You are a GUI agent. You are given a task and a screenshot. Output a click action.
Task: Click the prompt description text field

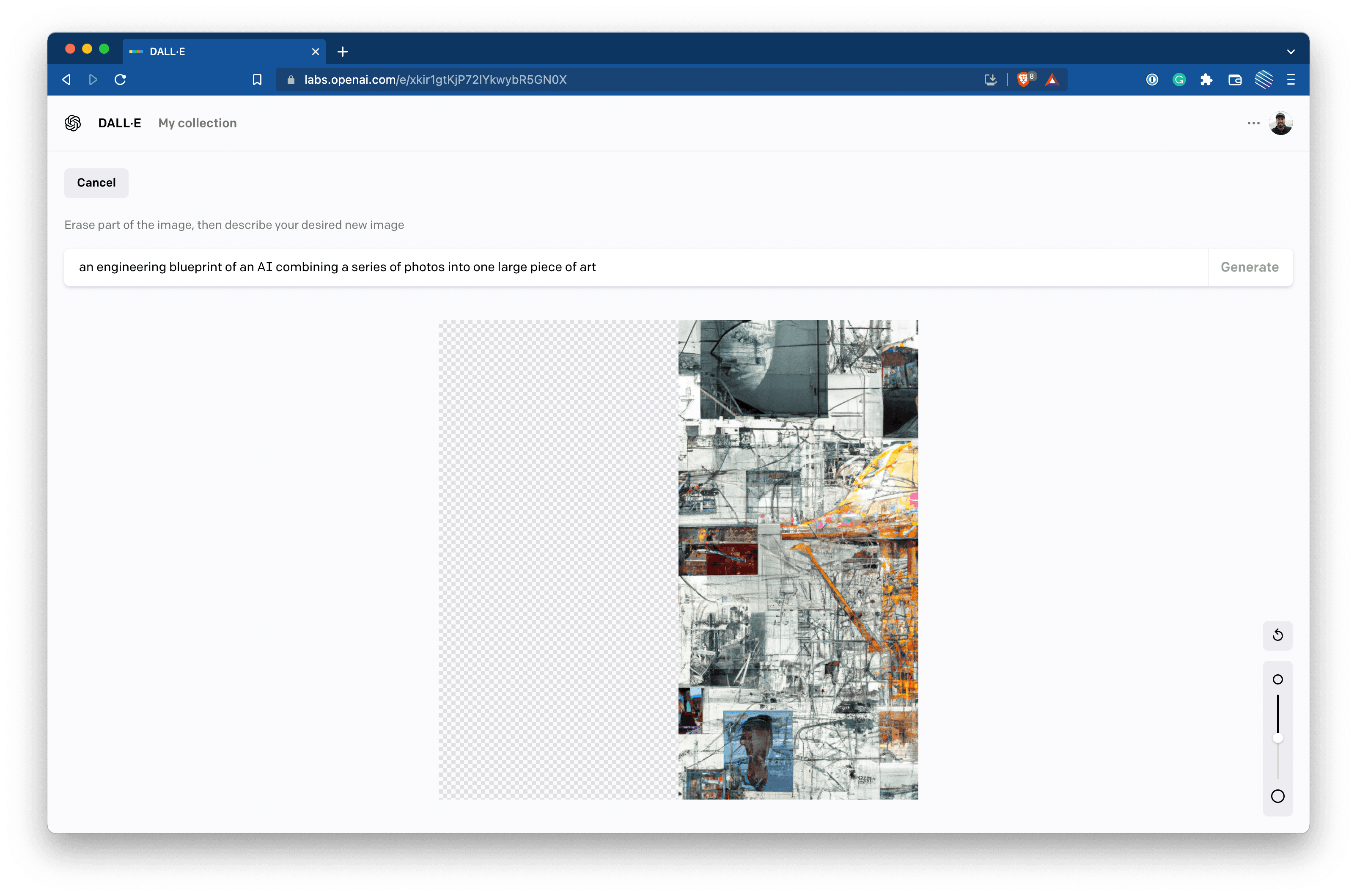pos(636,267)
